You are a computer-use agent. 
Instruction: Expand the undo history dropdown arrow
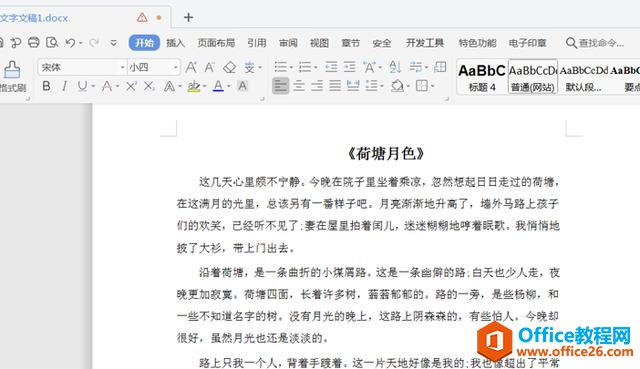coord(81,43)
